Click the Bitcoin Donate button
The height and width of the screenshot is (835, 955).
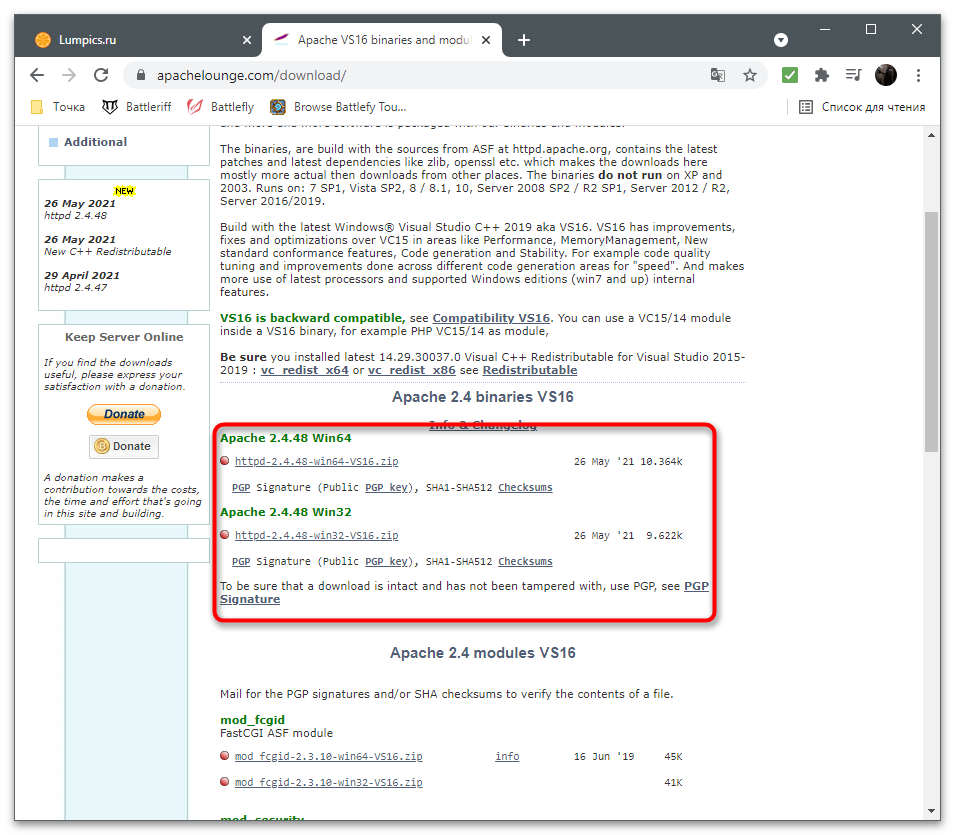click(x=124, y=446)
